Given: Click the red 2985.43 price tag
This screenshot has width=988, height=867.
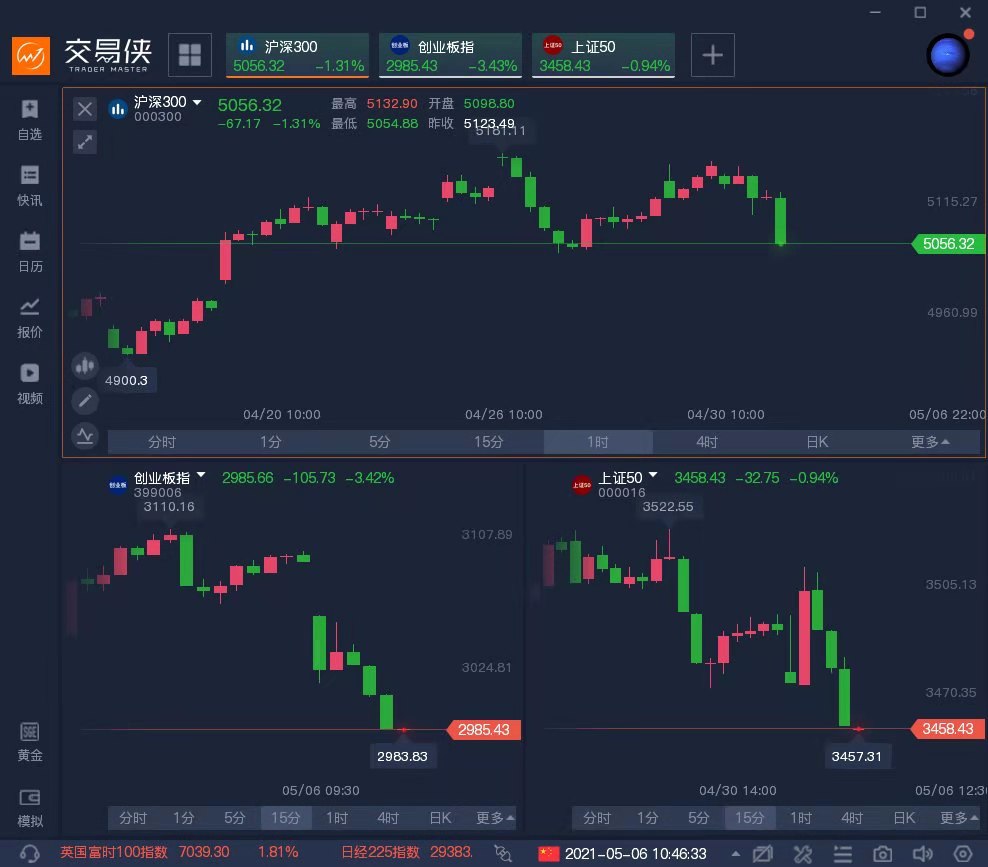Looking at the screenshot, I should point(483,730).
